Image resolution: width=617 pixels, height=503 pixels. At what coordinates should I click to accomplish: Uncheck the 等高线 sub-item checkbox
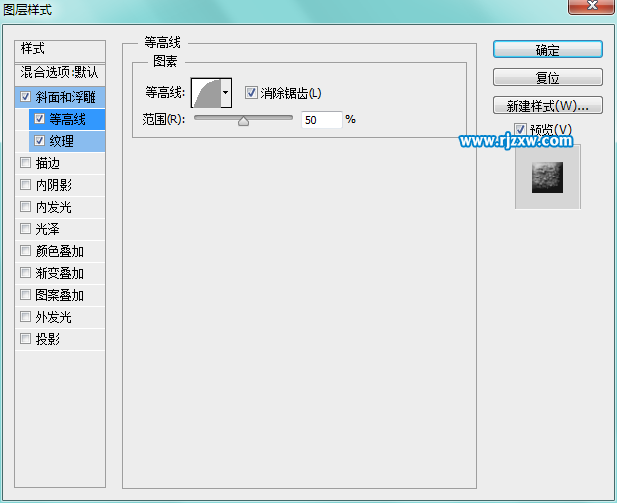39,118
